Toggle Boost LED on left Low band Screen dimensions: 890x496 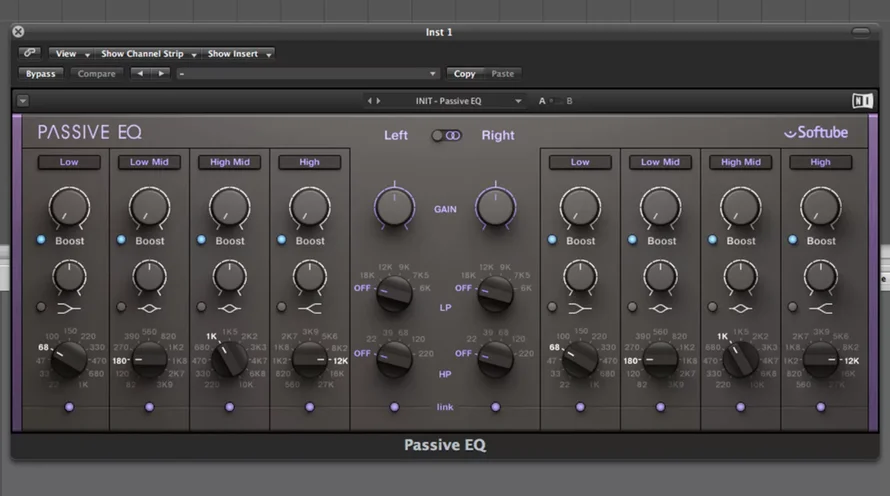pyautogui.click(x=41, y=239)
